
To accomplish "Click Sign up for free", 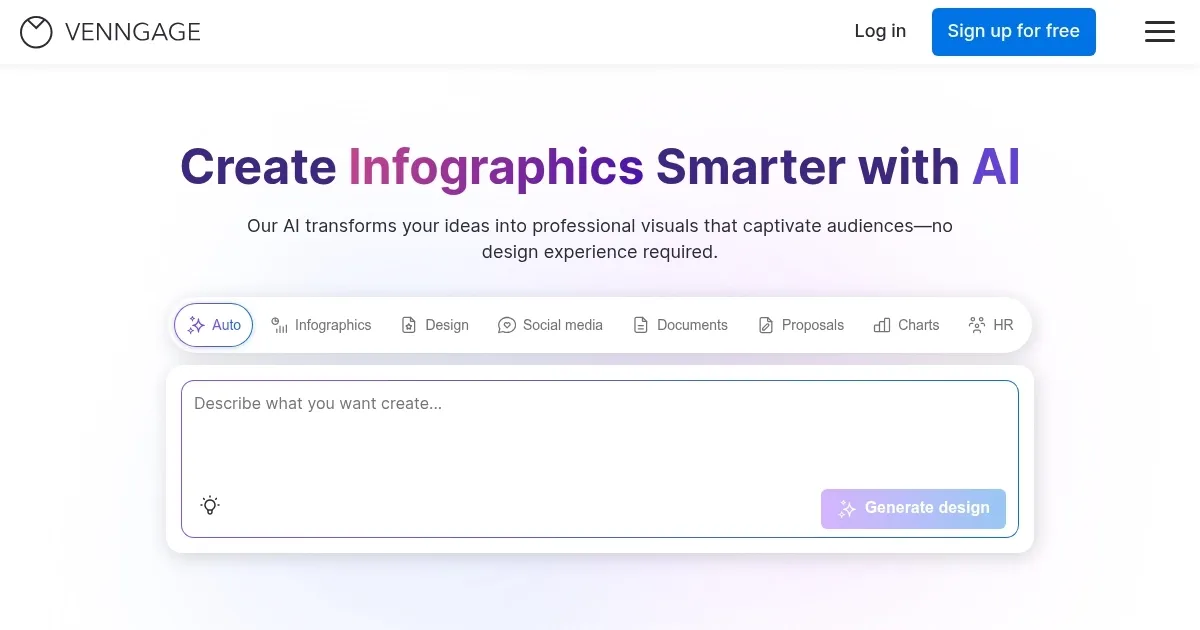I will click(1013, 31).
